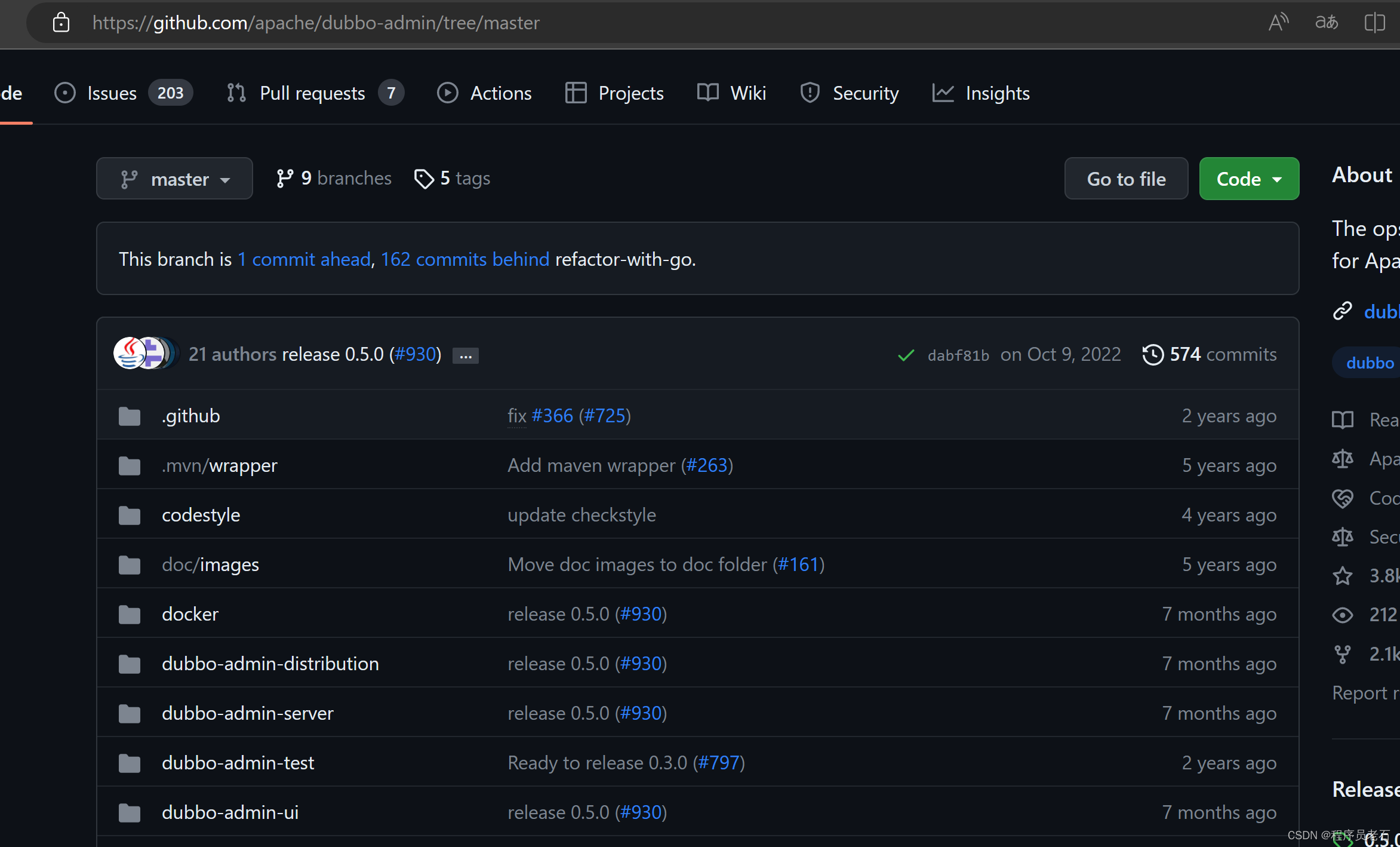Click the link icon in About sidebar
This screenshot has height=847, width=1400.
1343,311
